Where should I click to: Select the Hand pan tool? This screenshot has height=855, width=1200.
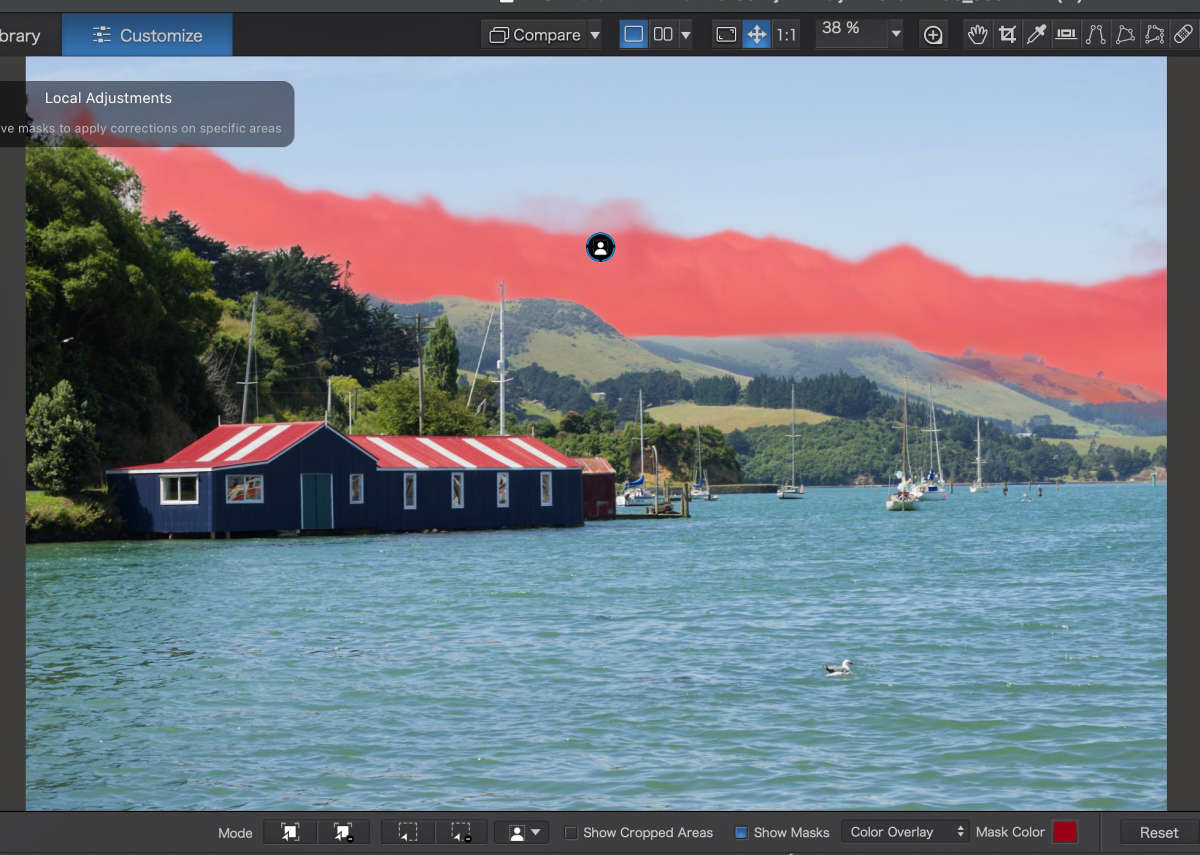click(977, 35)
